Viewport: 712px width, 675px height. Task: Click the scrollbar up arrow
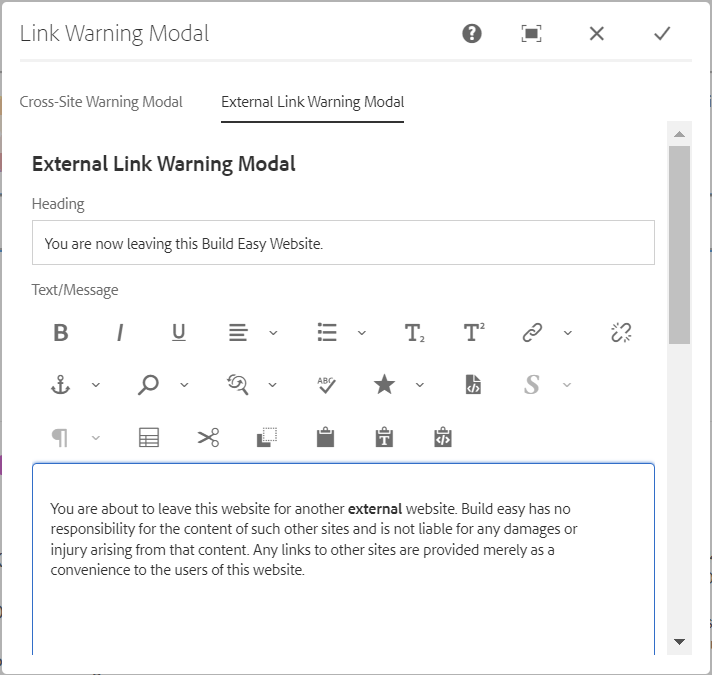[x=679, y=134]
